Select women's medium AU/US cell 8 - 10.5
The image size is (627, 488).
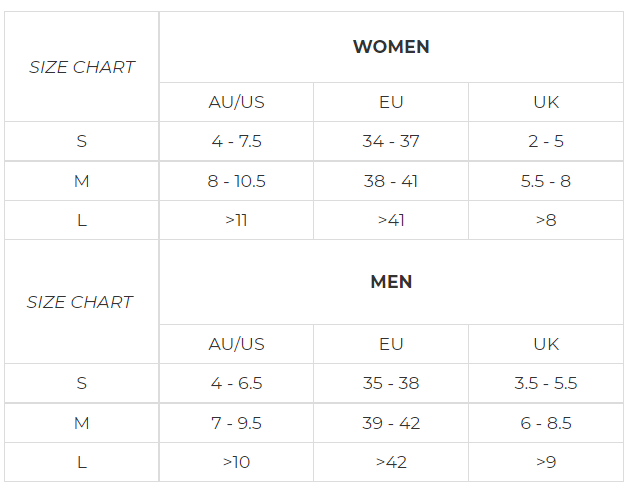236,181
